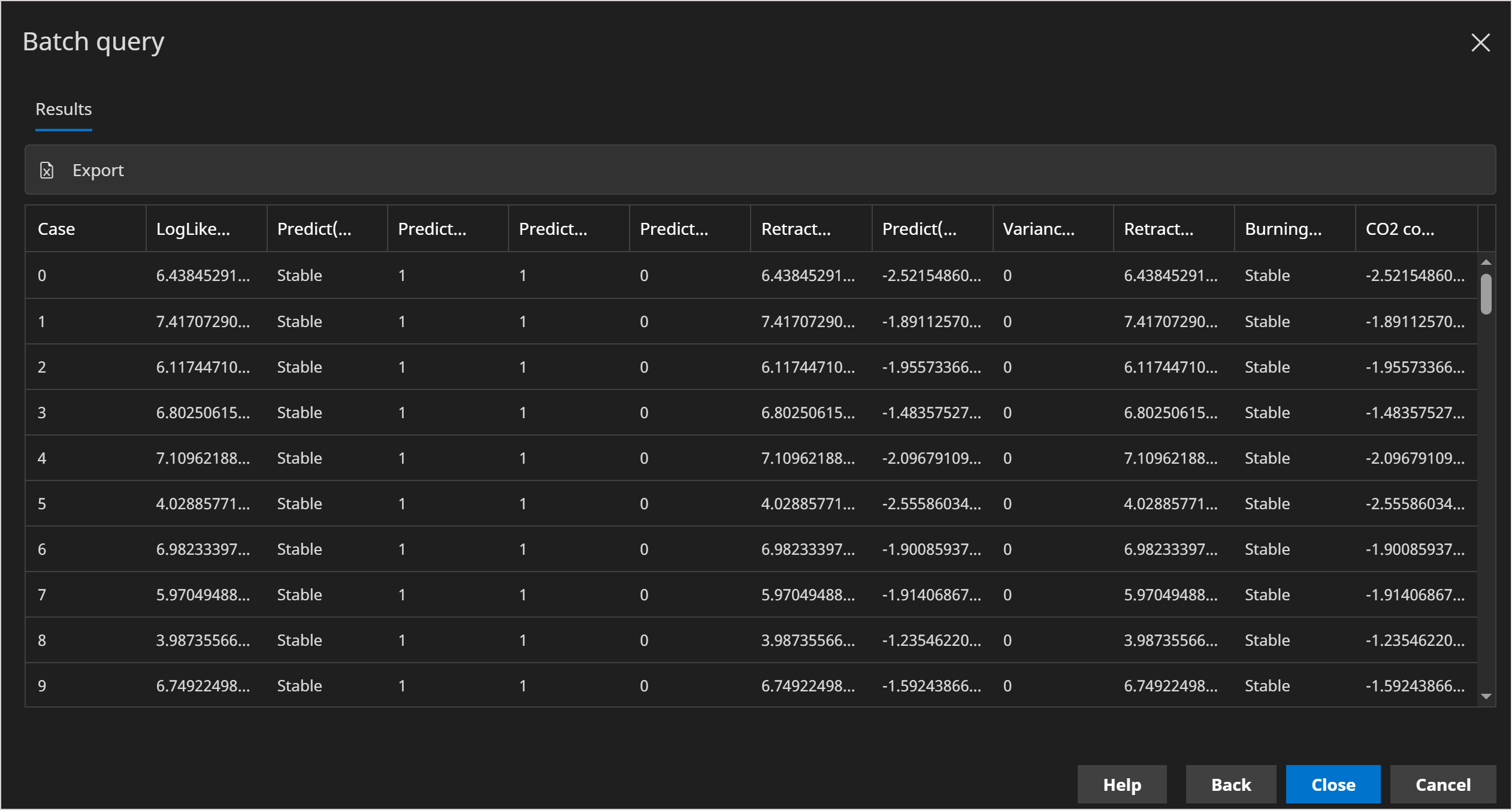Click LogLikelihood cell 7.41707290... in Case 1
The height and width of the screenshot is (810, 1512).
(202, 322)
